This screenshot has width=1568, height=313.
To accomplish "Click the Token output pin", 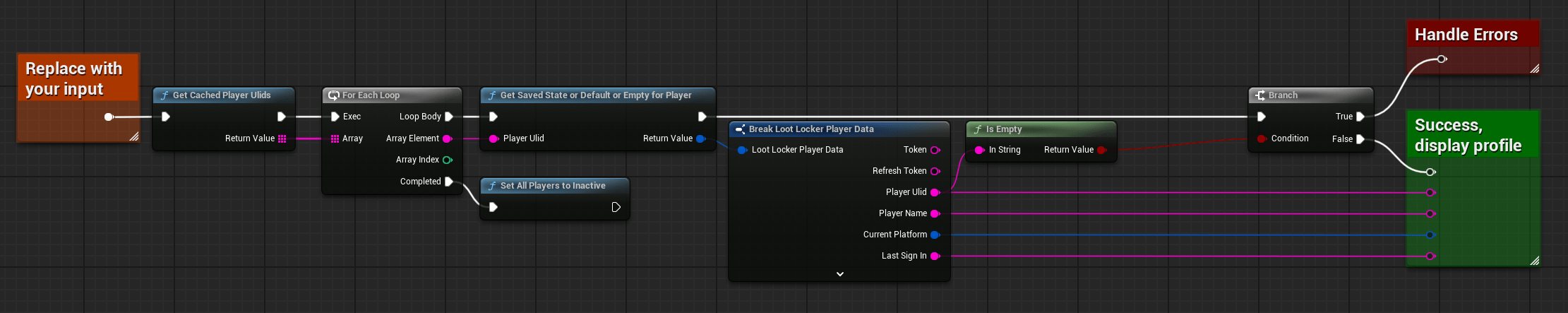I will pyautogui.click(x=935, y=150).
